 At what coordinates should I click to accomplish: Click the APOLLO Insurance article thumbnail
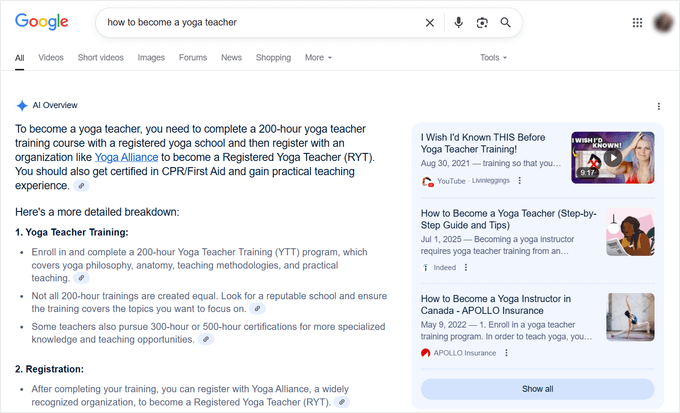click(x=630, y=317)
